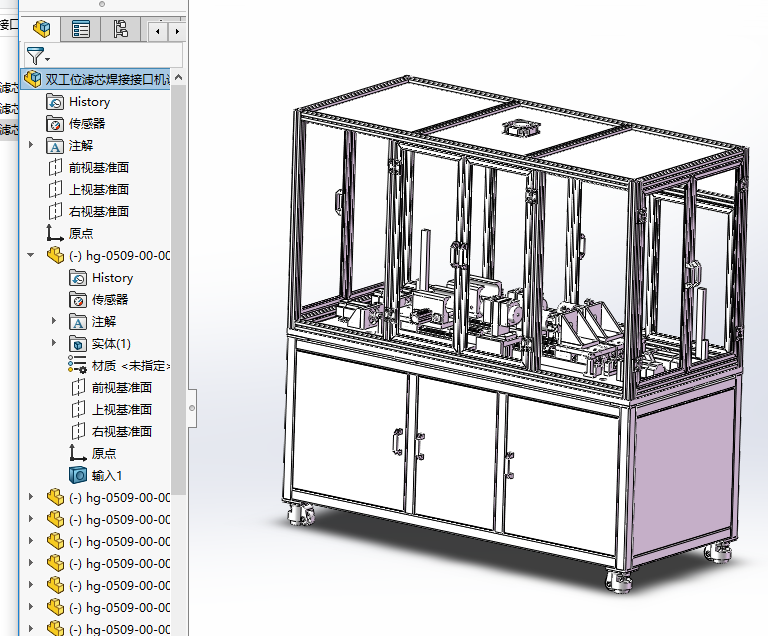Click the 输入1 label

pos(107,475)
